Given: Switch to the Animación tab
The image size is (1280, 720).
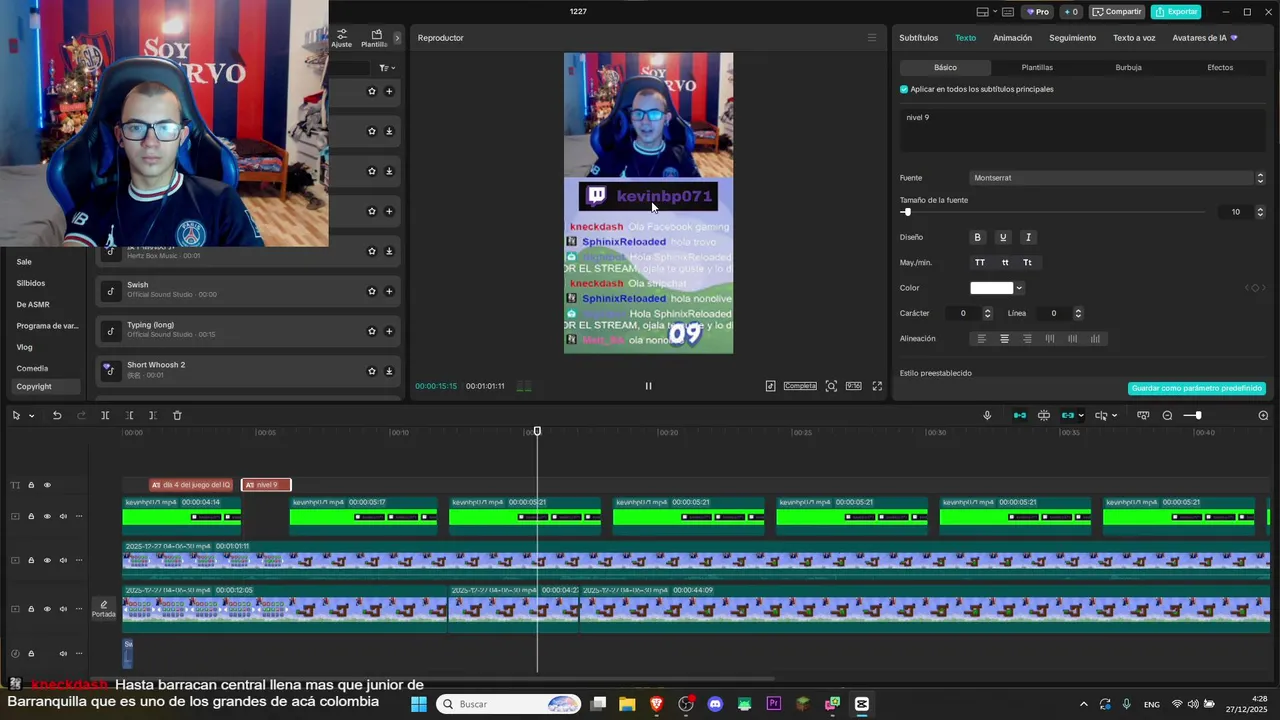Looking at the screenshot, I should point(1012,38).
